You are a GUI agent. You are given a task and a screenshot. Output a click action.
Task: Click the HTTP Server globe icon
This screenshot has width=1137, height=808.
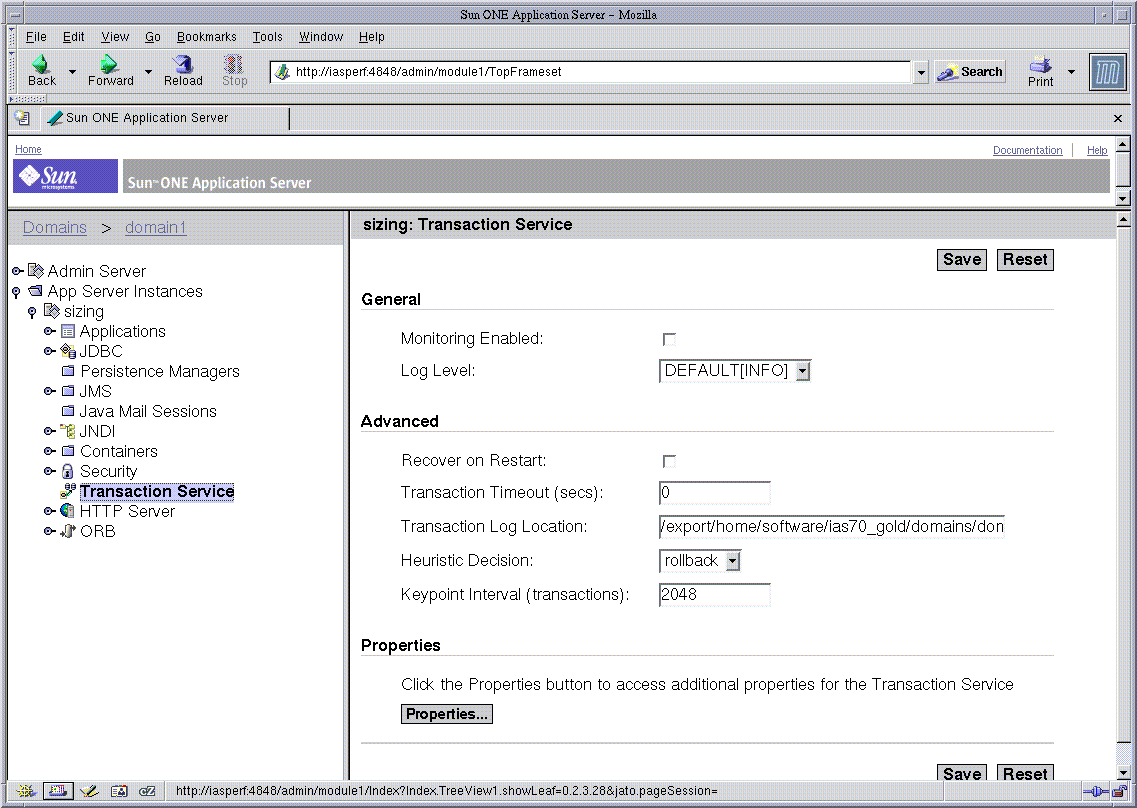pyautogui.click(x=67, y=511)
